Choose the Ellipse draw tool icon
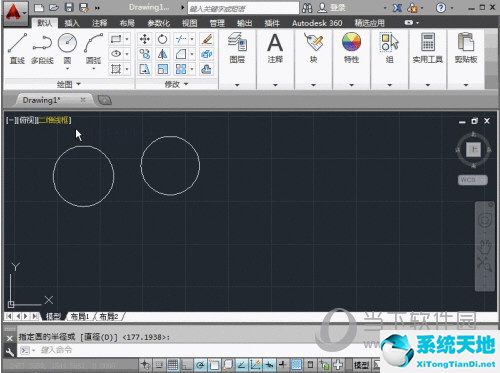The height and width of the screenshot is (373, 500). coord(116,54)
